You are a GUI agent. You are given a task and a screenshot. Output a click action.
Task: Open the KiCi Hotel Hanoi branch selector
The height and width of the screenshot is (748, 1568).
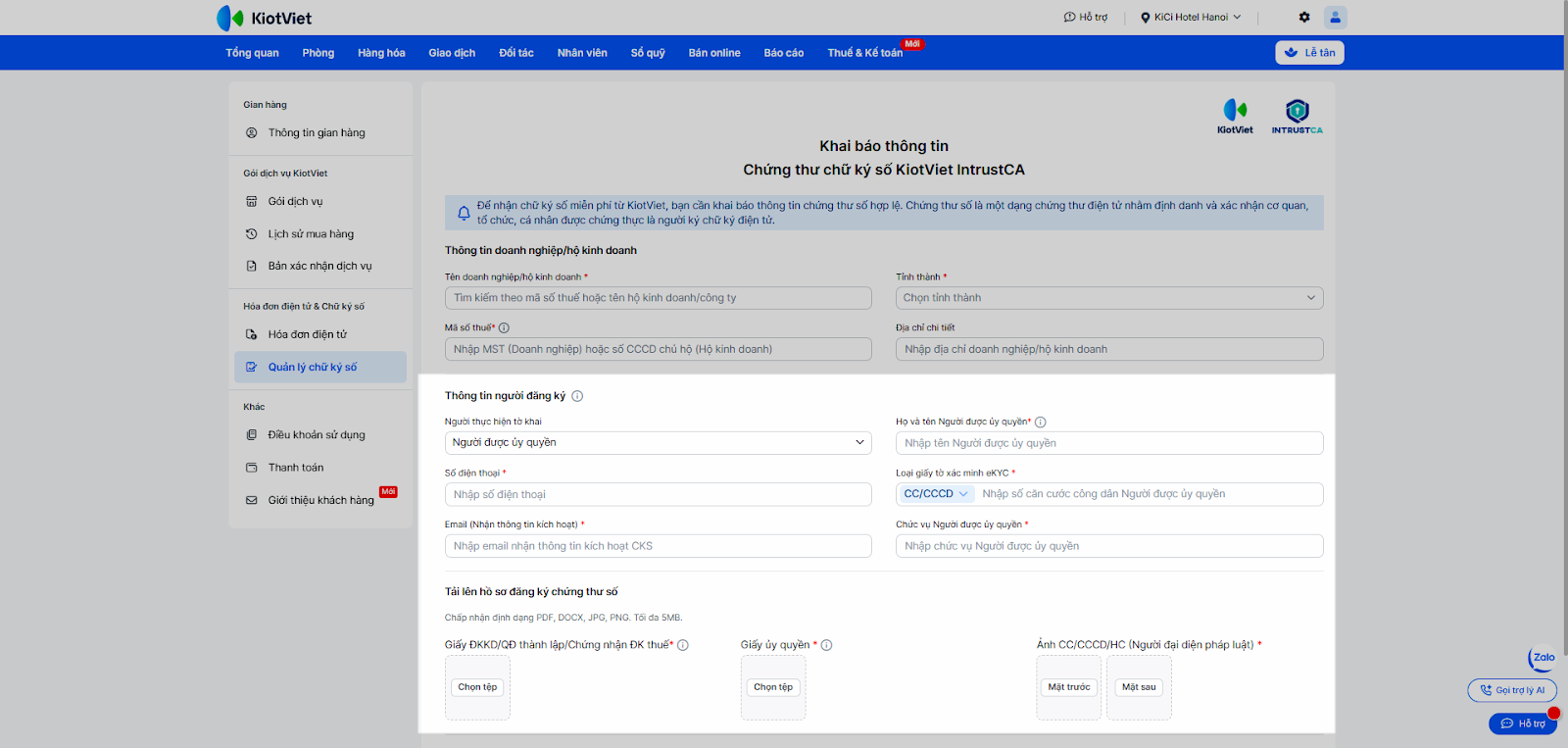click(x=1191, y=17)
